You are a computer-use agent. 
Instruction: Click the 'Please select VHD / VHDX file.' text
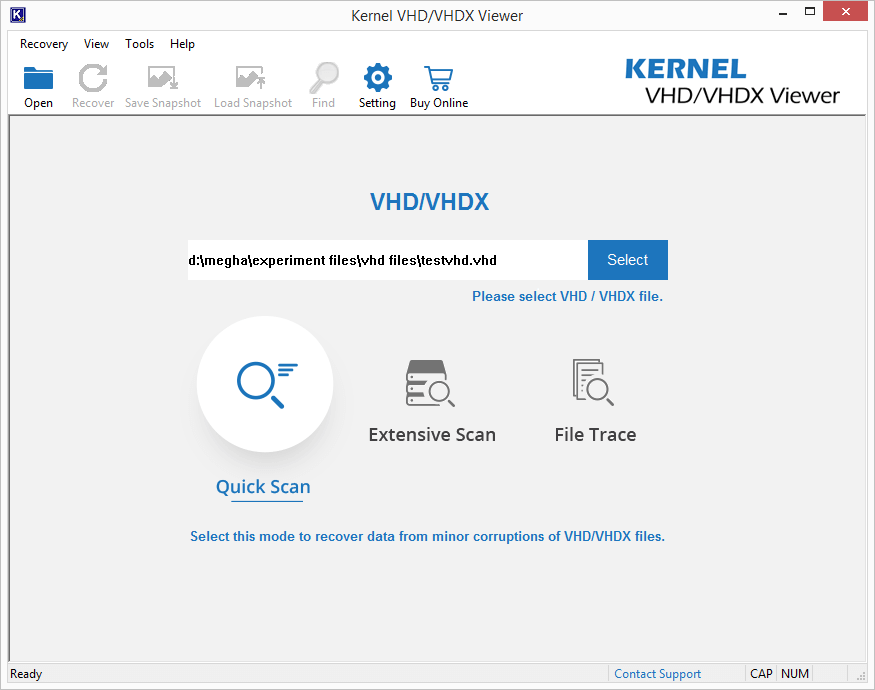568,296
